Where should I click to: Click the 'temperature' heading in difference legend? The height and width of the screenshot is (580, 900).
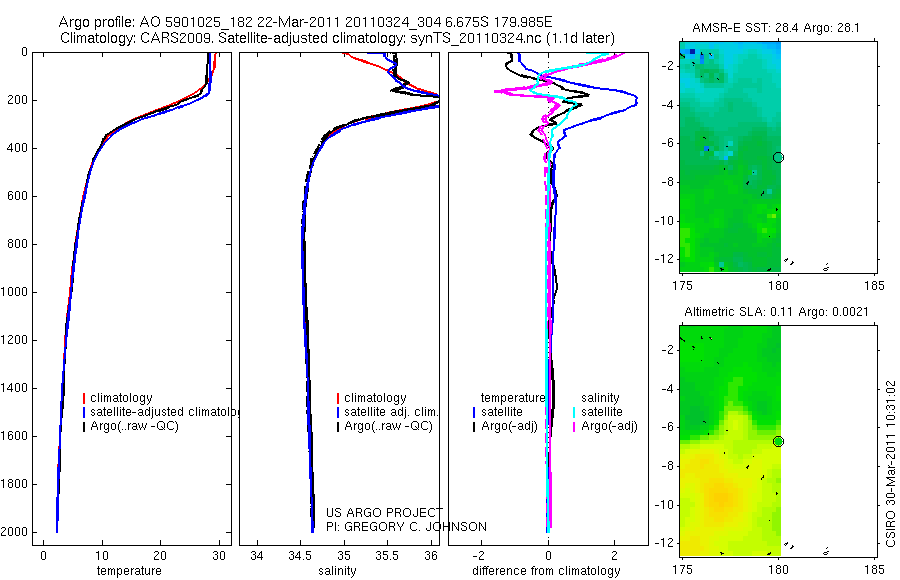pos(513,398)
